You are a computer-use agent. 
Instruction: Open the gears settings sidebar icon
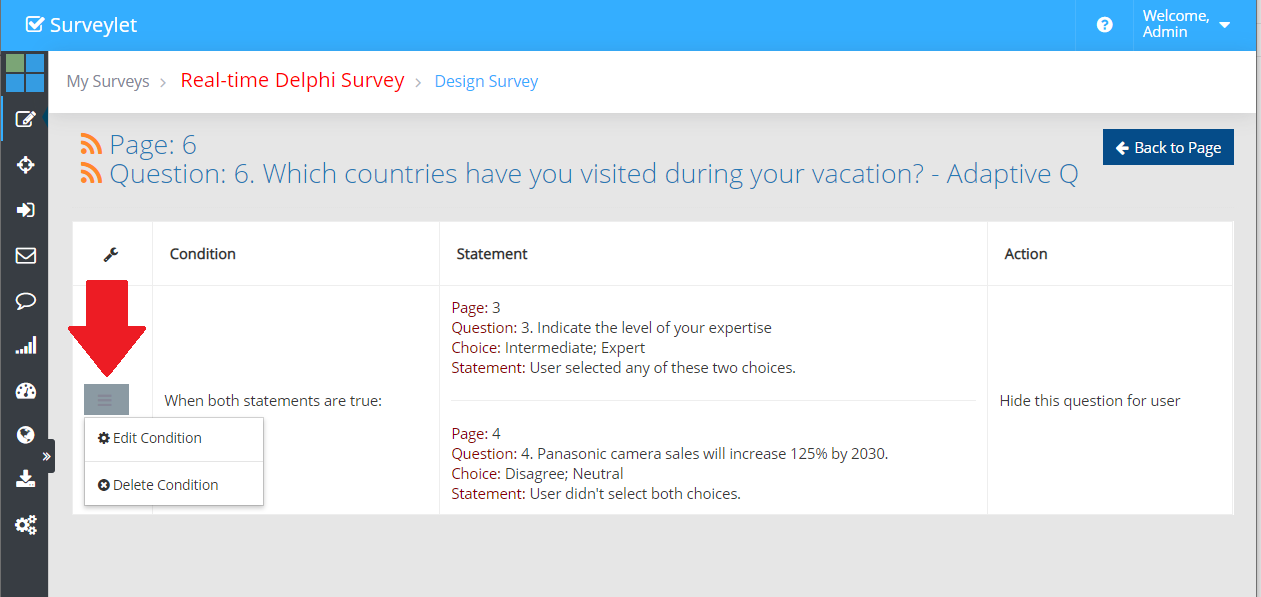click(x=26, y=524)
